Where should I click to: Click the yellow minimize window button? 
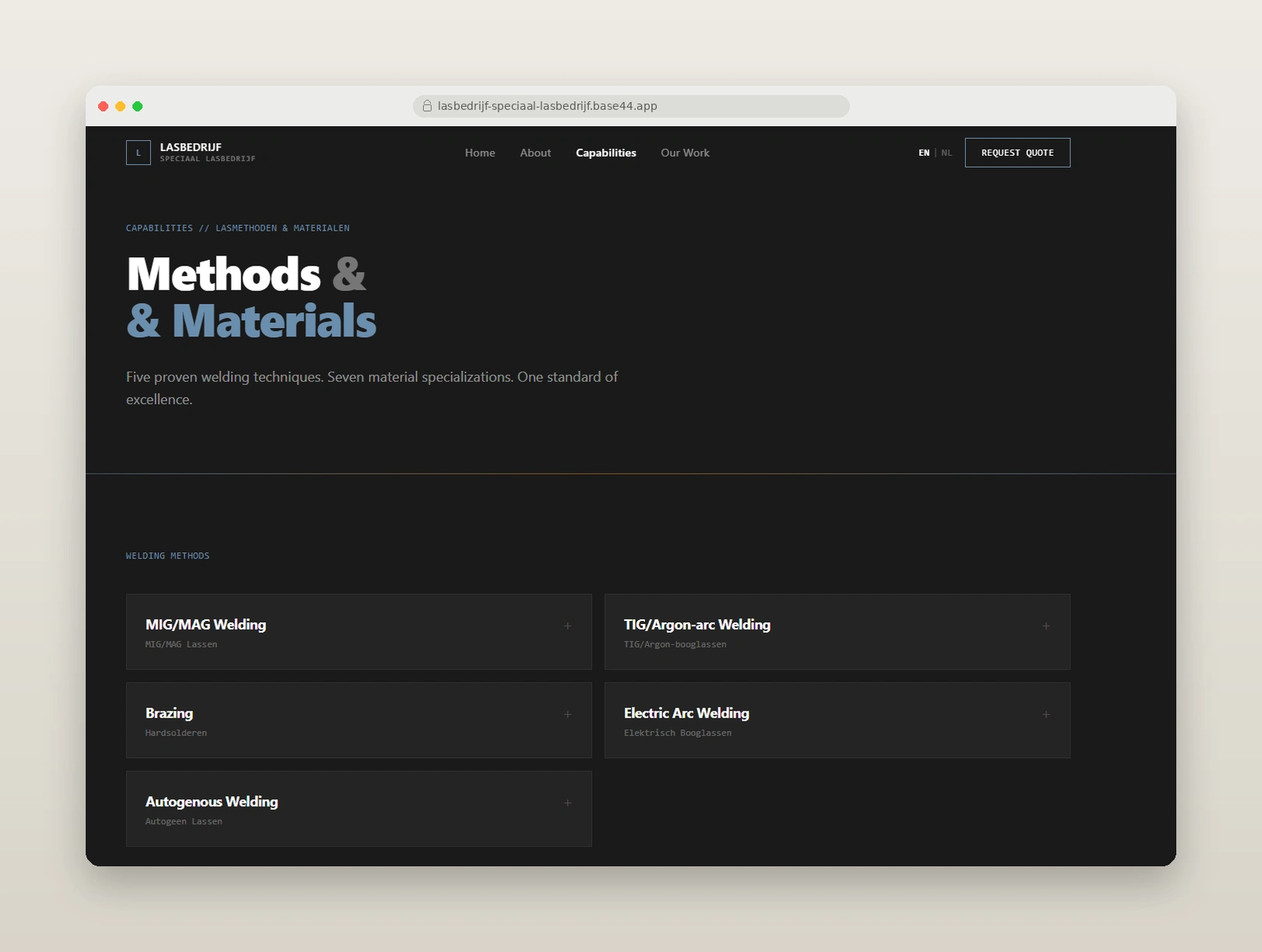click(120, 106)
